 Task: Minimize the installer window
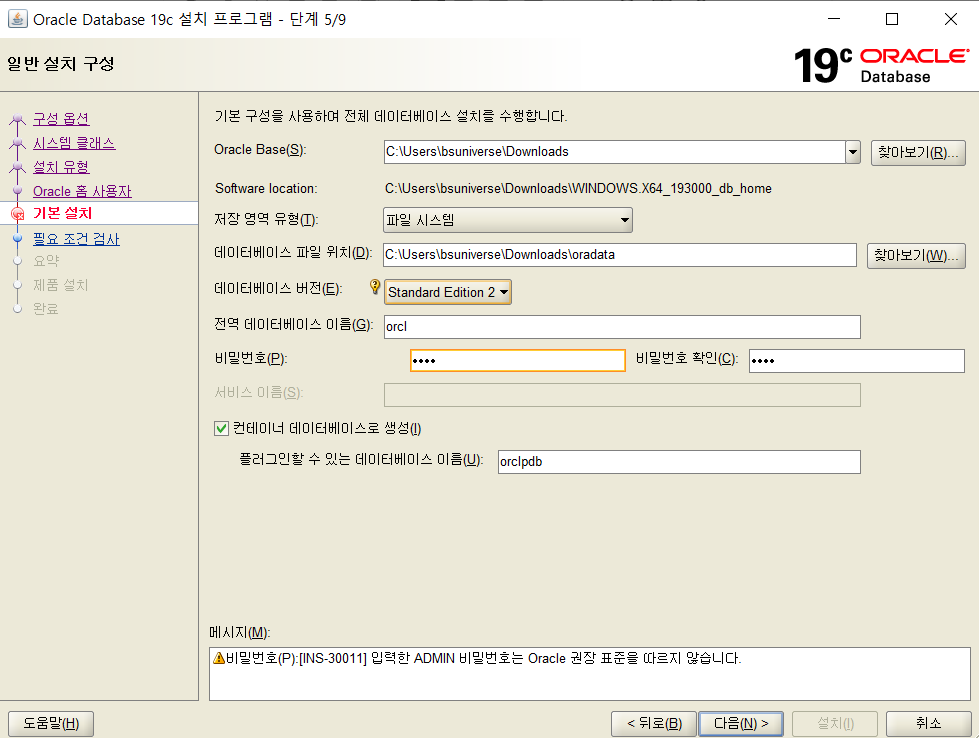834,19
